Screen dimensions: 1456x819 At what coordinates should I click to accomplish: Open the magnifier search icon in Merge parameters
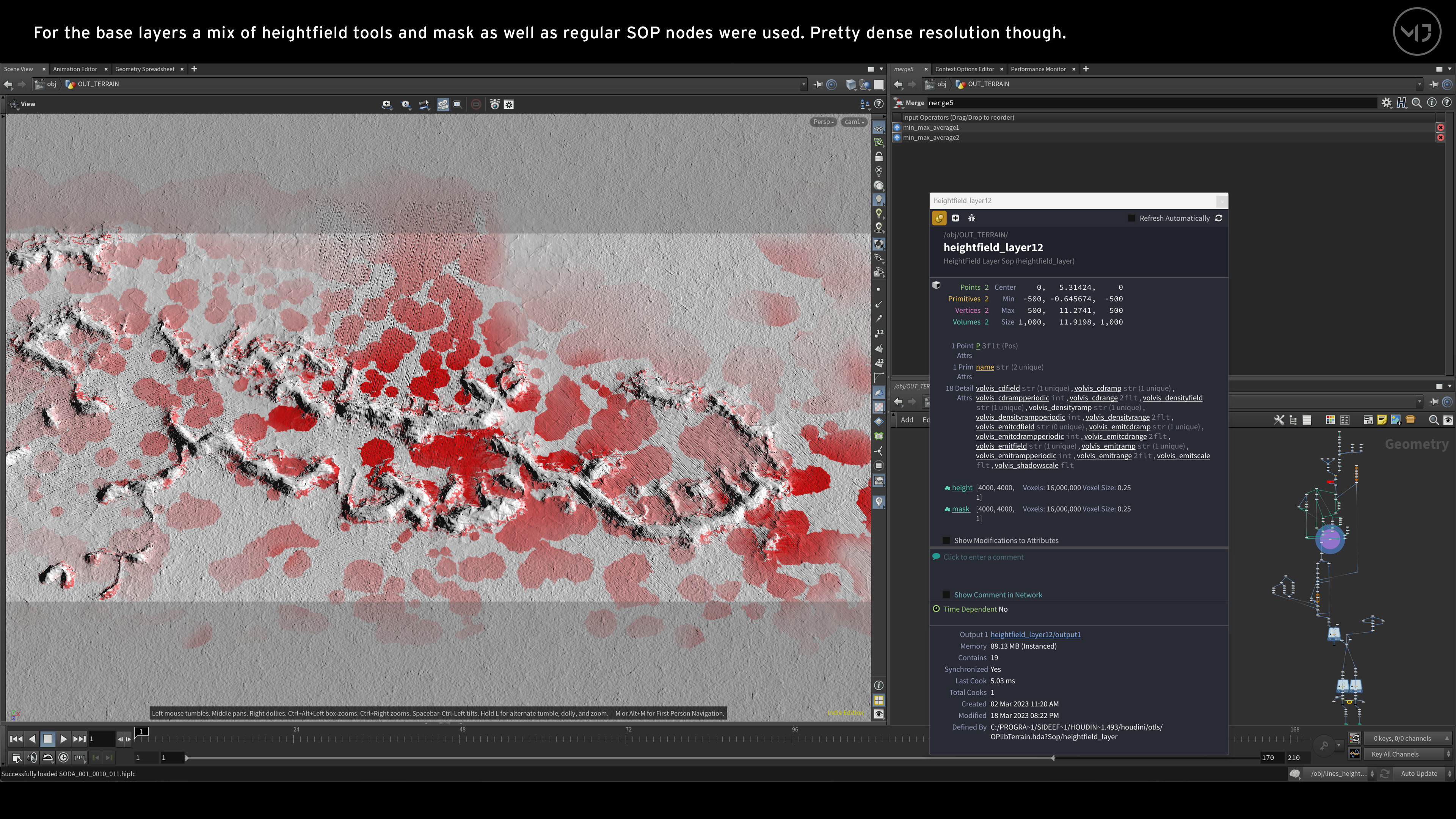tap(1417, 103)
